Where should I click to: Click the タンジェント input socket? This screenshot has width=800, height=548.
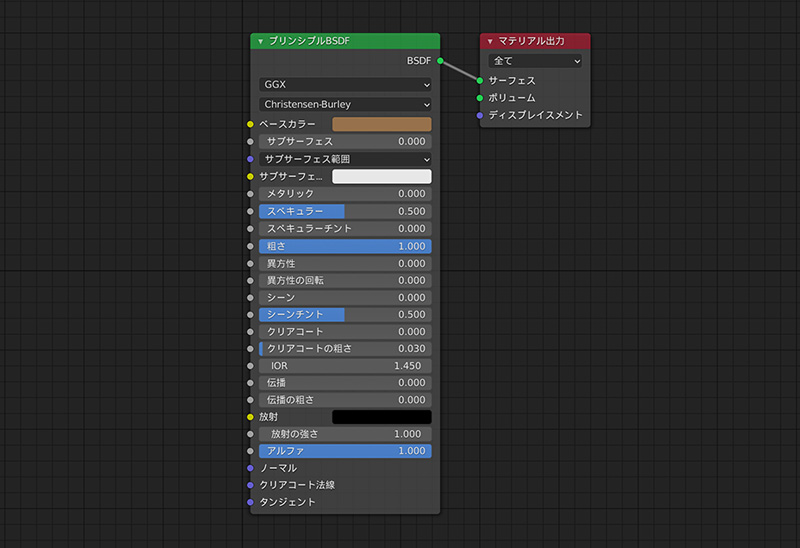tap(250, 502)
